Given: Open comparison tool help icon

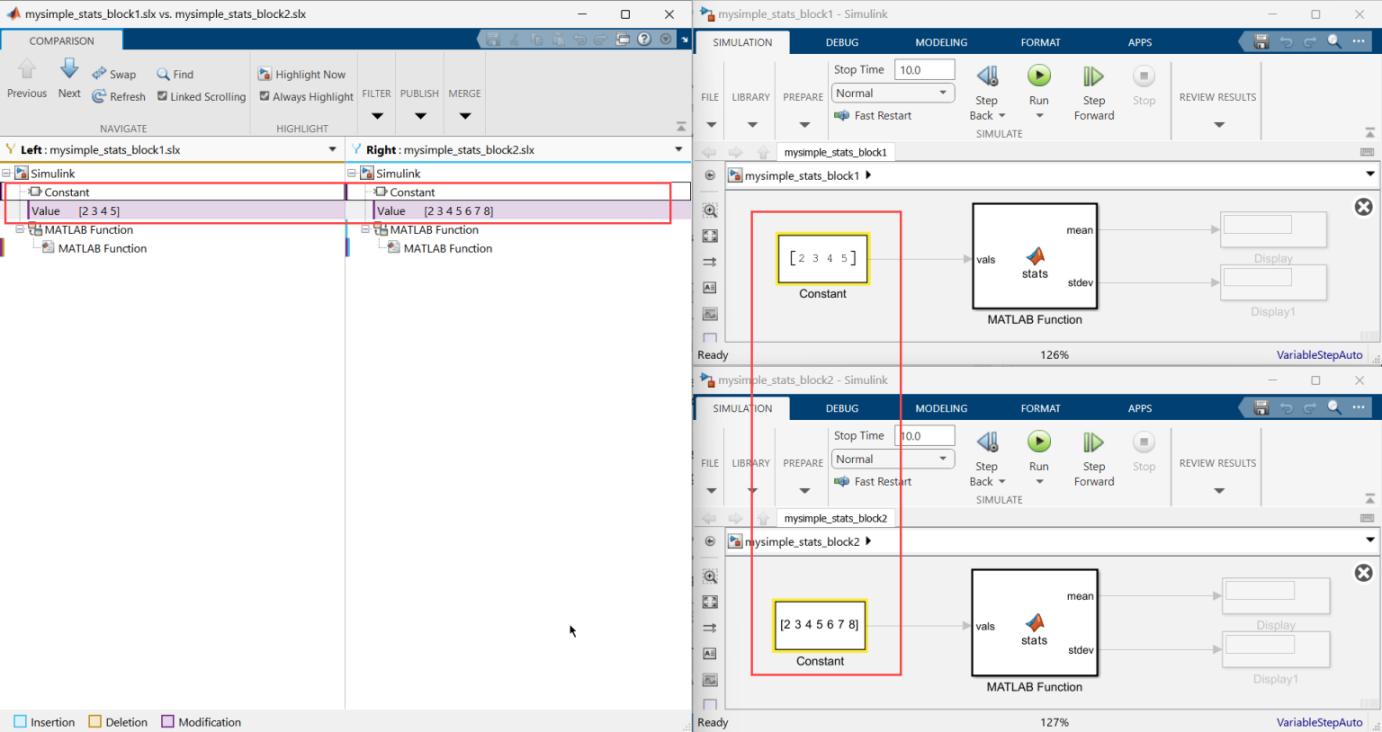Looking at the screenshot, I should pyautogui.click(x=645, y=40).
